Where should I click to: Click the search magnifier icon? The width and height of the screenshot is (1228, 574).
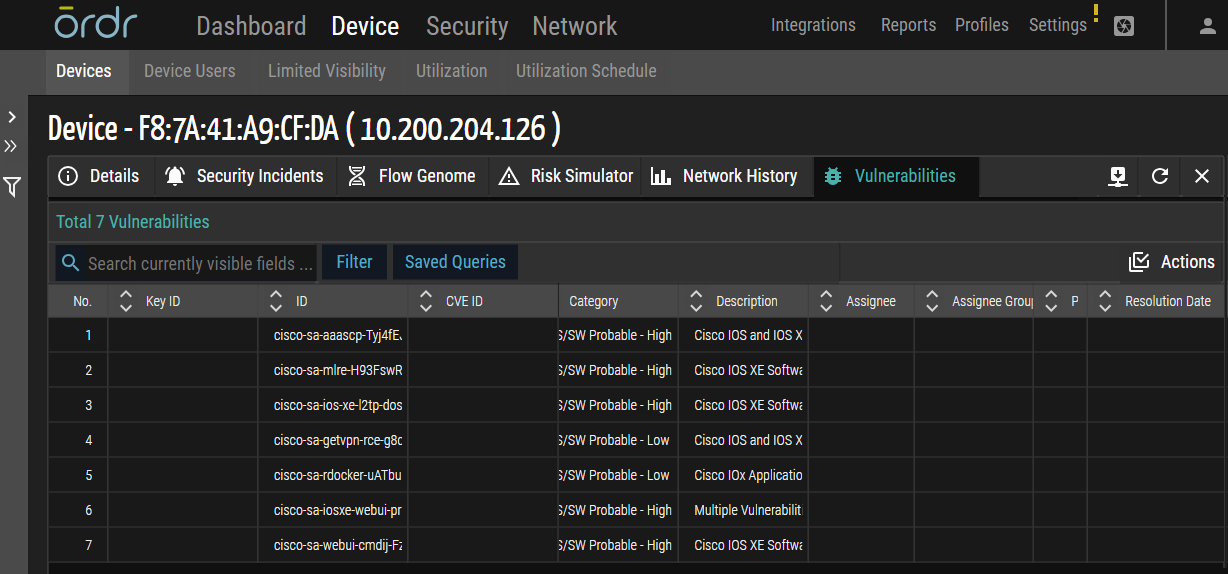tap(70, 263)
